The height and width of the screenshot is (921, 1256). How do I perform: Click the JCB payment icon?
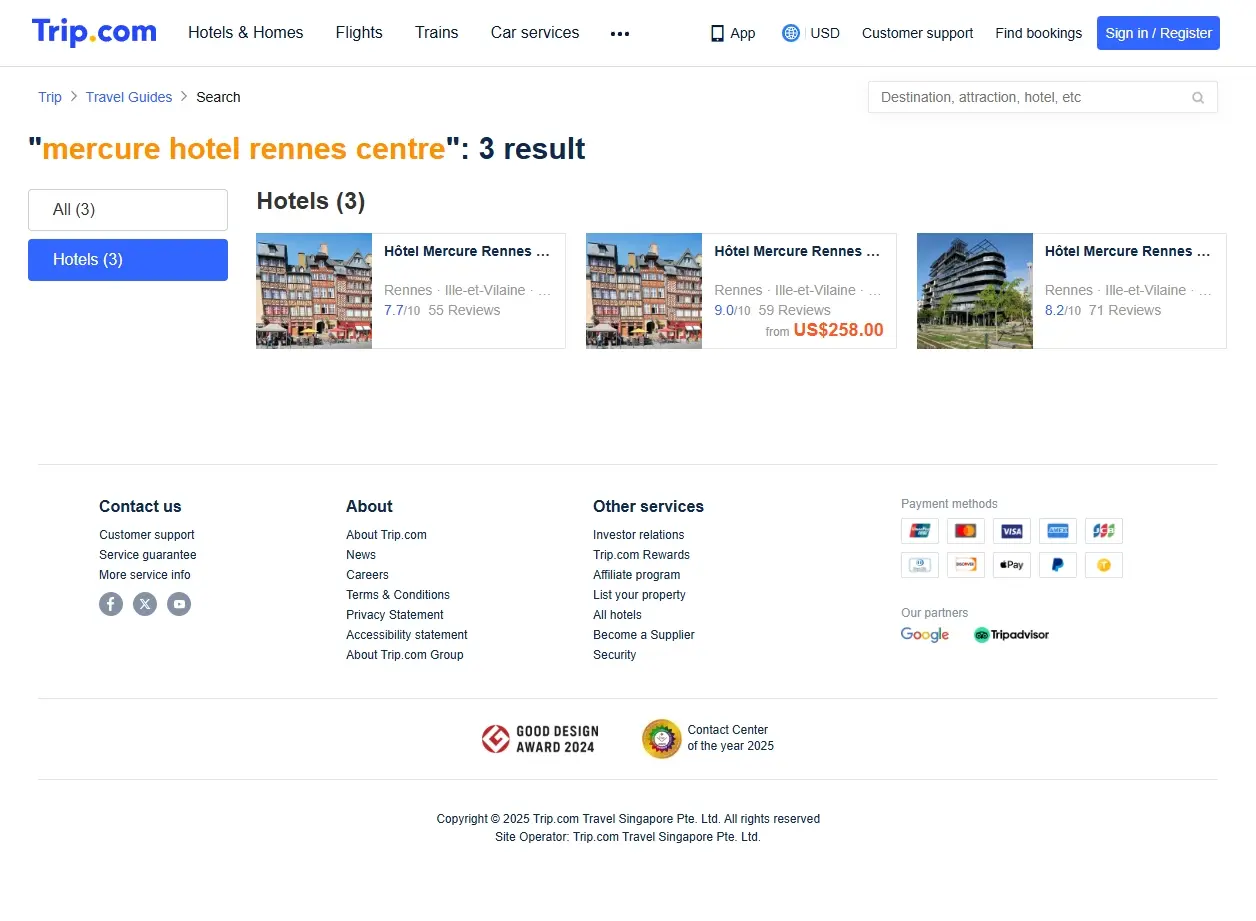coord(1104,531)
